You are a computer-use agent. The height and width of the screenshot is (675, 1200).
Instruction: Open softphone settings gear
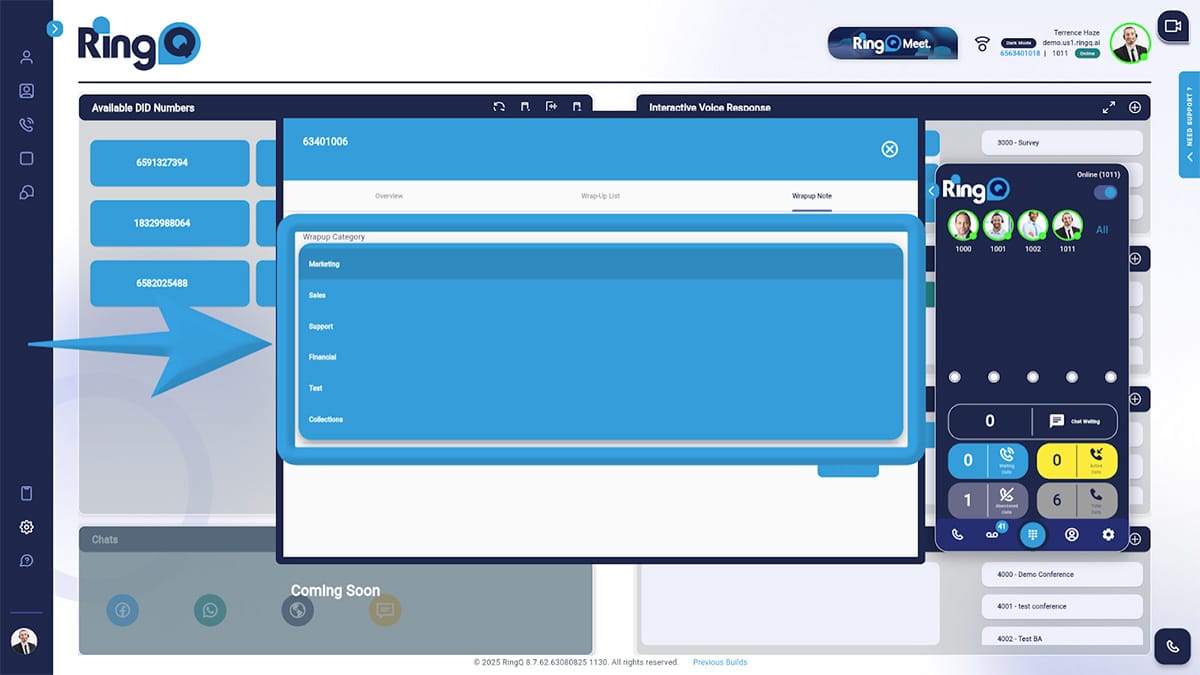tap(1108, 534)
